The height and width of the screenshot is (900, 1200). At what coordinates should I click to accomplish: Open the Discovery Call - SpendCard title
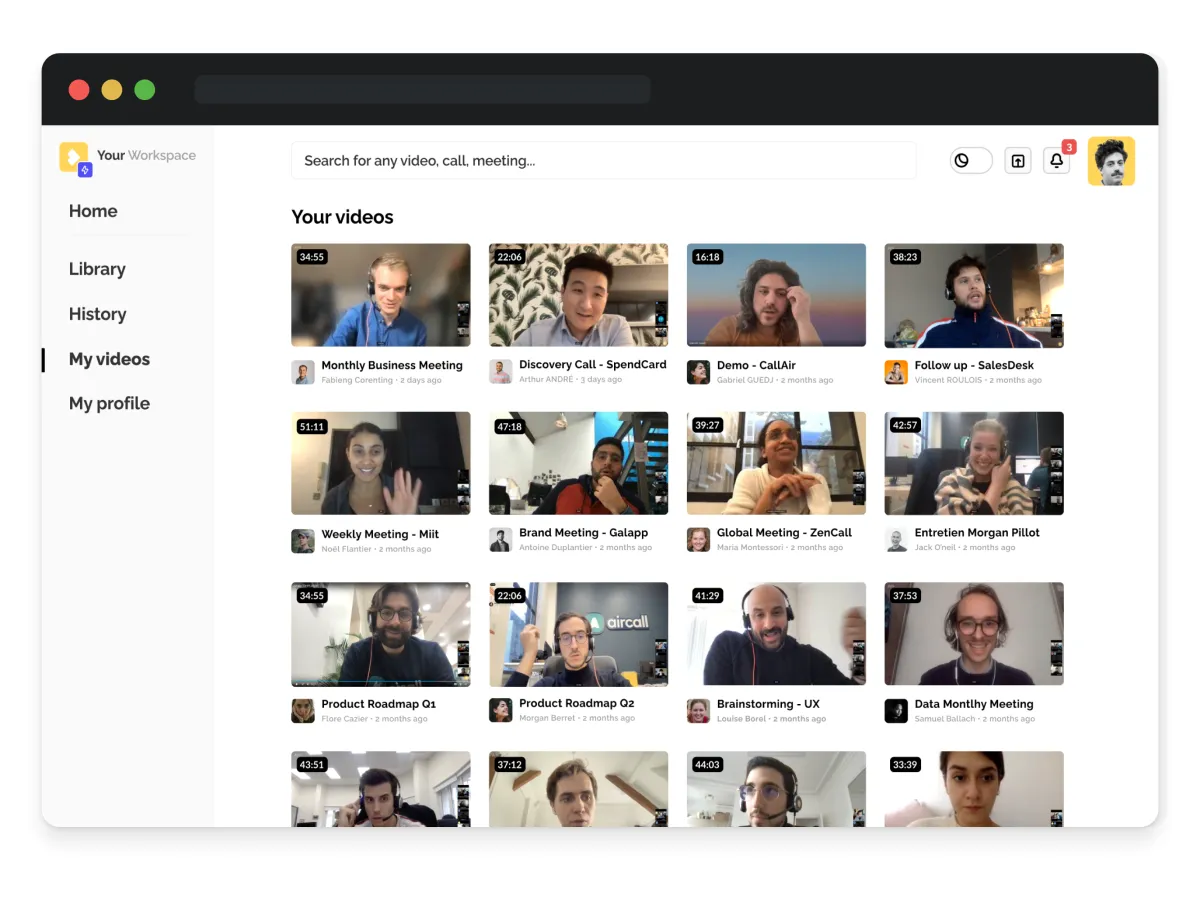pos(592,365)
